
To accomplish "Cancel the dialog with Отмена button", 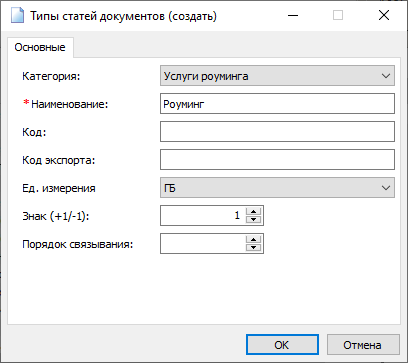I will [x=363, y=345].
